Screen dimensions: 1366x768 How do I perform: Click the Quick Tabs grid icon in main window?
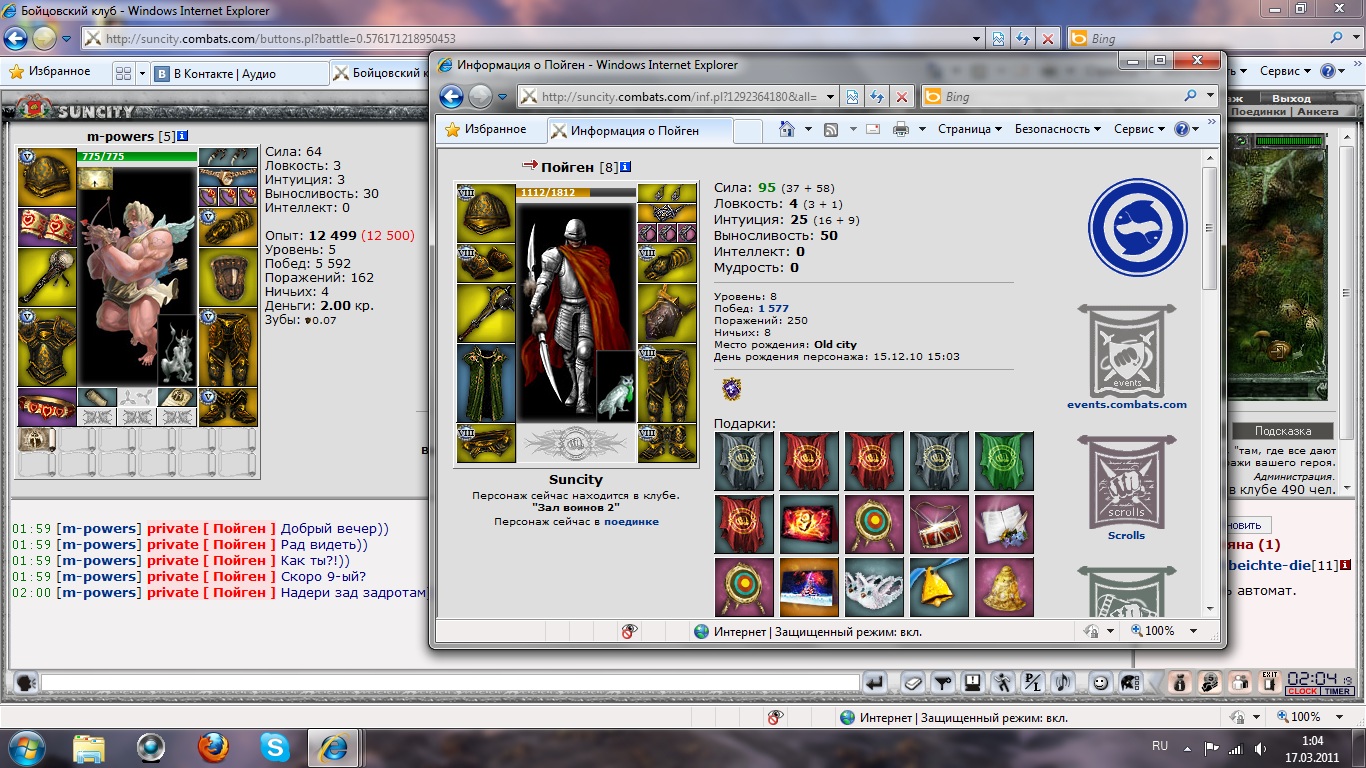123,73
